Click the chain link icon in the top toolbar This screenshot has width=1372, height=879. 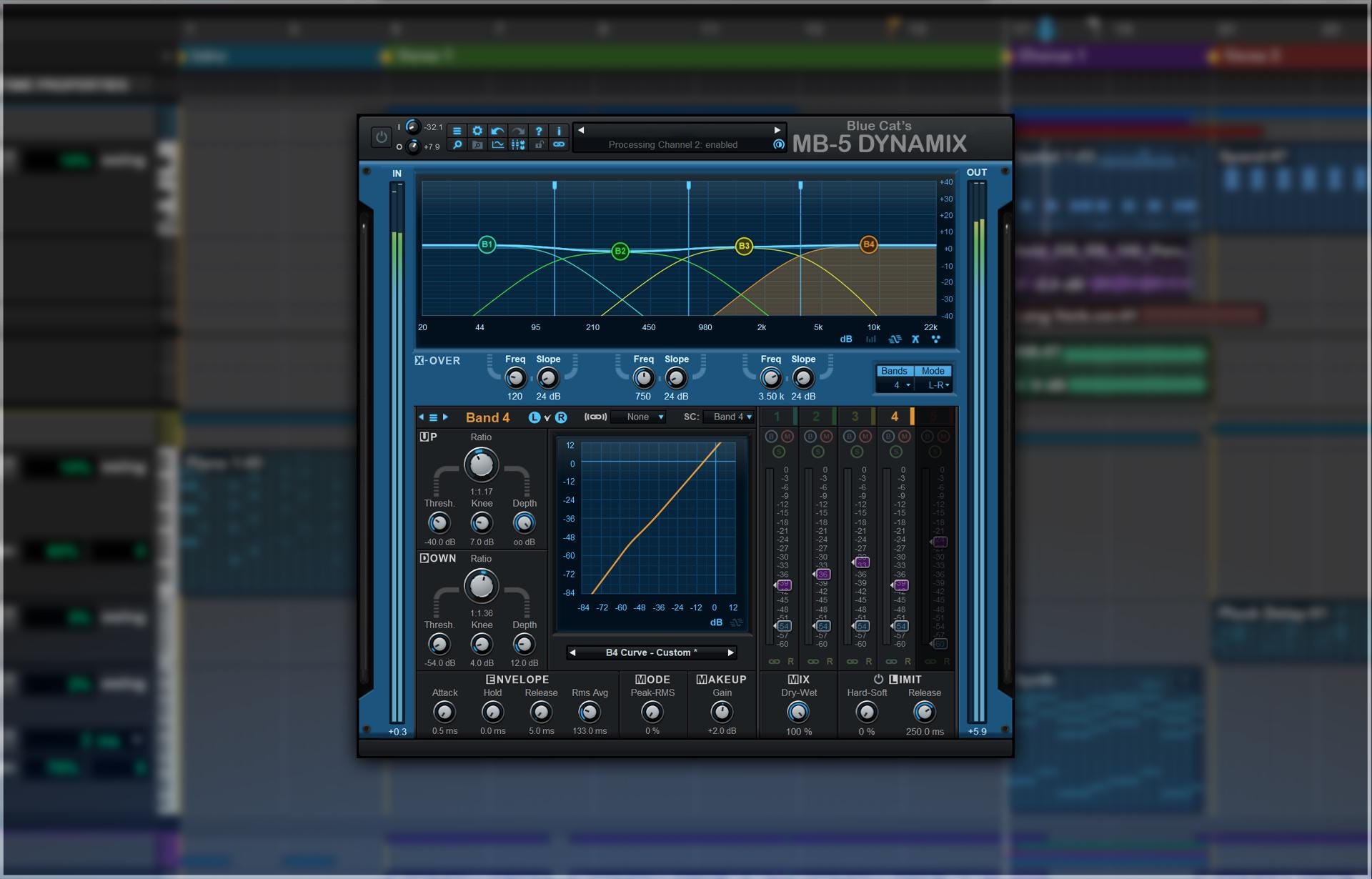pos(559,144)
